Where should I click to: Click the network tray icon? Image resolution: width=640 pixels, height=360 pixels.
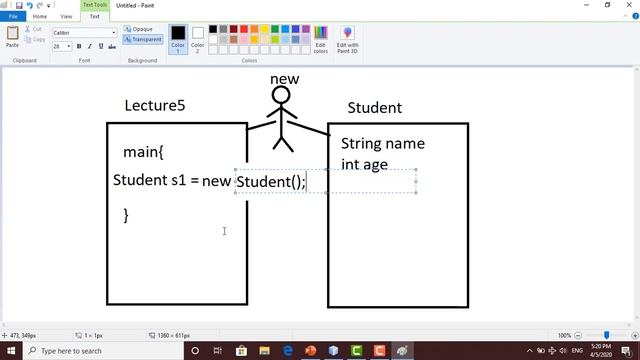552,351
